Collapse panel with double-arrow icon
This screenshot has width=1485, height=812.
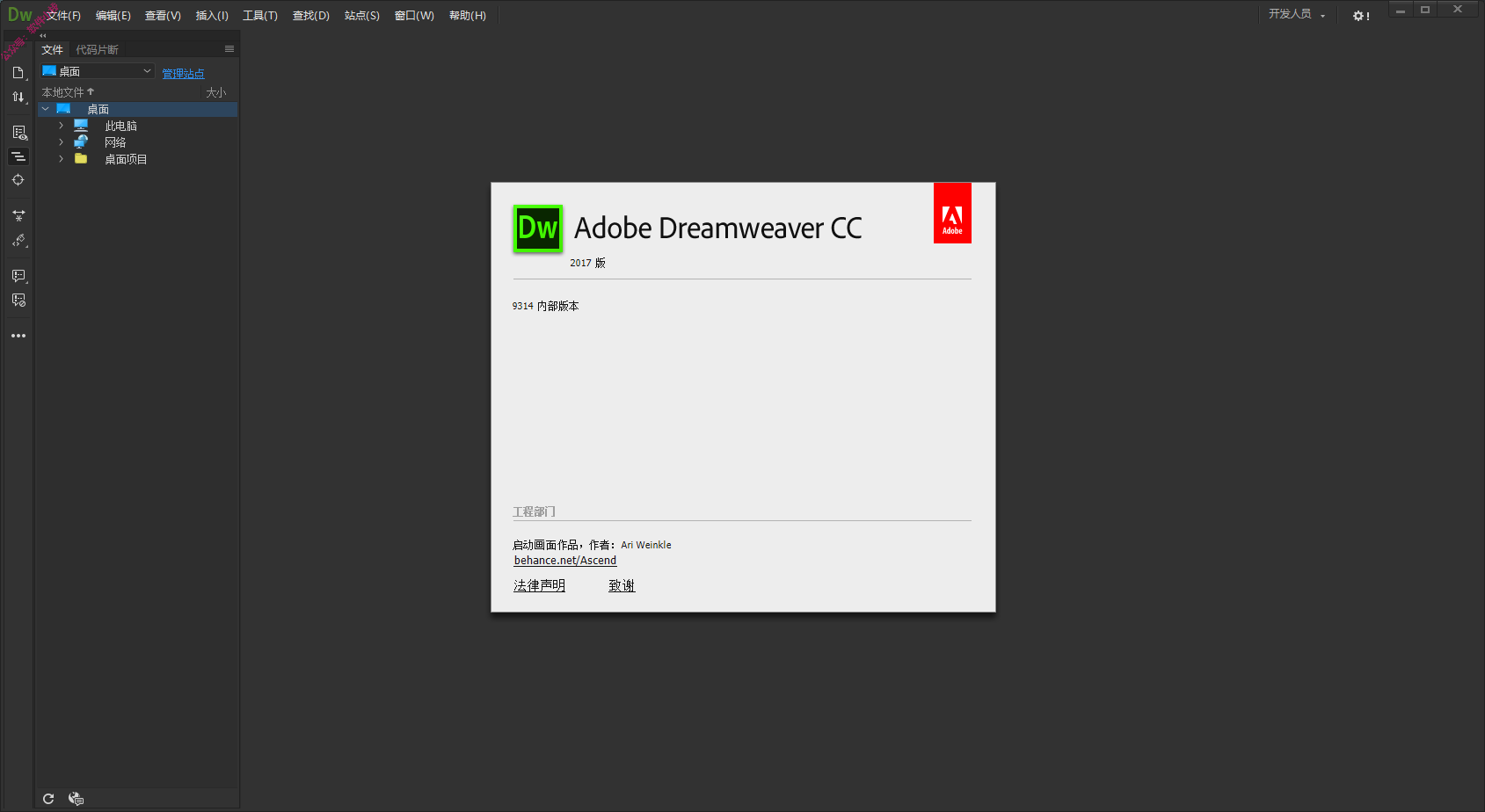click(x=42, y=36)
